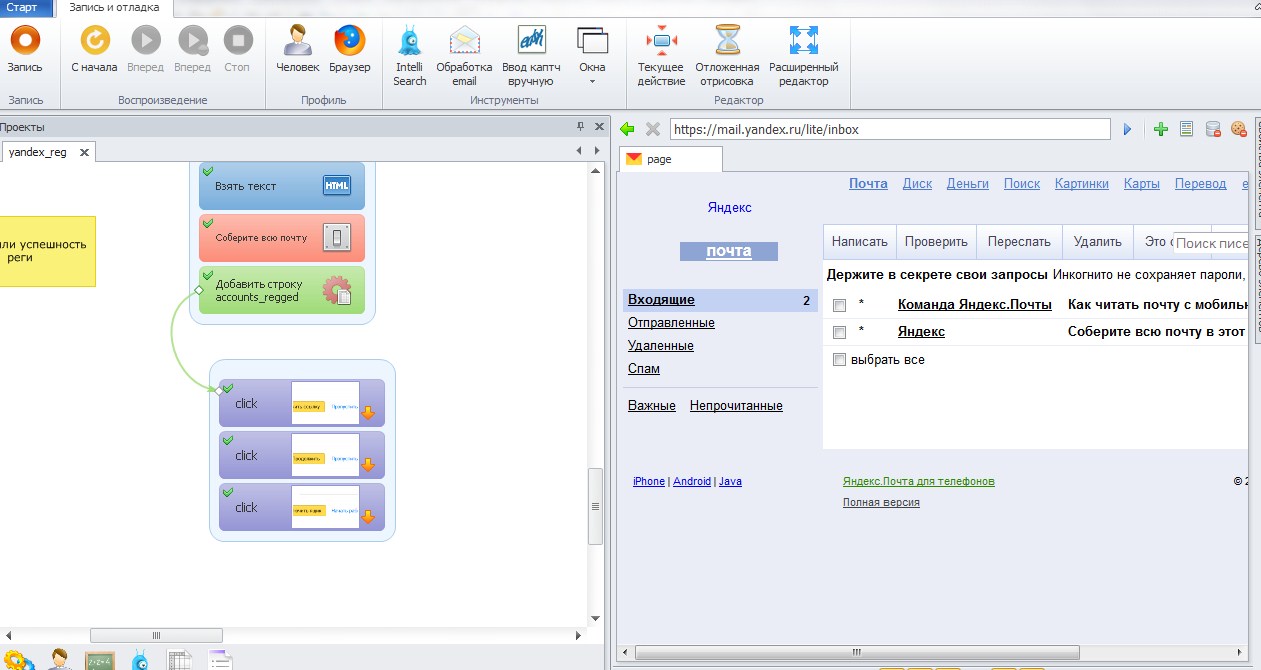Image resolution: width=1261 pixels, height=670 pixels.
Task: Open Отложенная отрисовка hourglass icon
Action: coord(726,41)
